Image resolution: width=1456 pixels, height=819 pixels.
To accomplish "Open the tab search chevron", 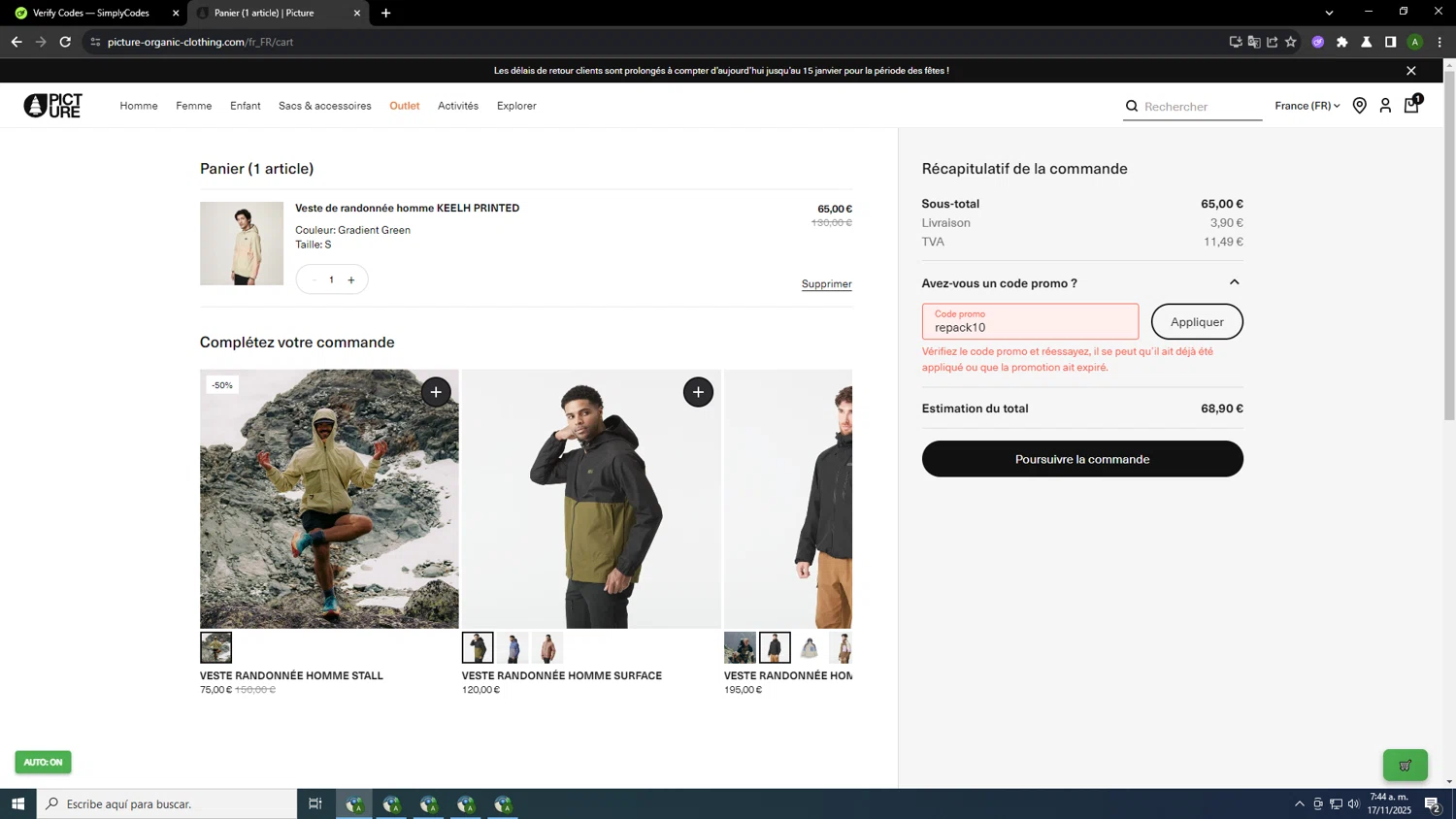I will click(1329, 13).
